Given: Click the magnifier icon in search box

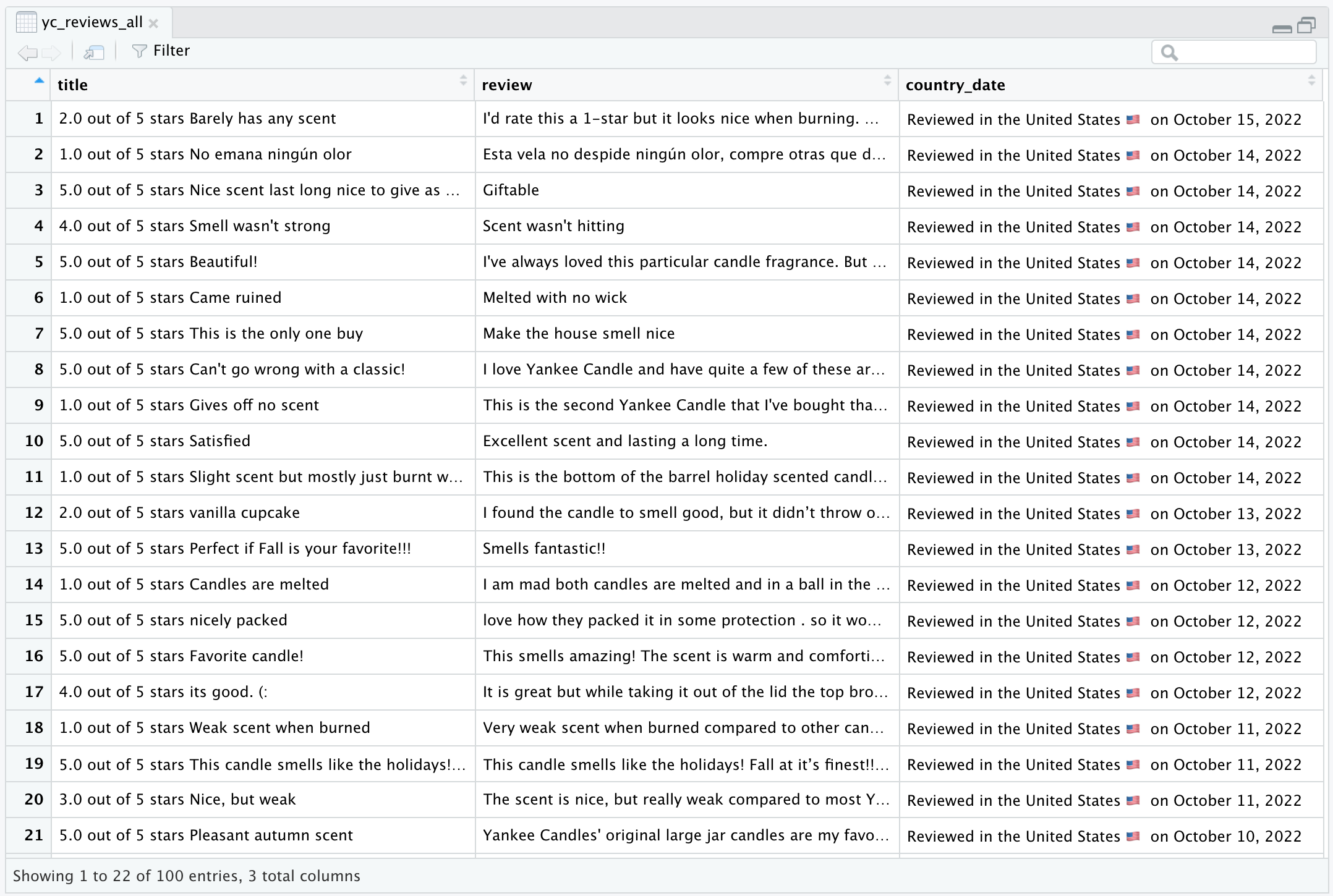Looking at the screenshot, I should pyautogui.click(x=1169, y=53).
